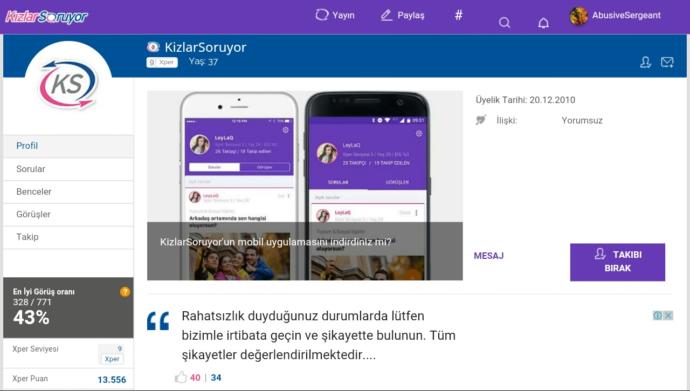The width and height of the screenshot is (690, 391).
Task: Open the KizlarSoruyor logo home link
Action: pos(47,17)
